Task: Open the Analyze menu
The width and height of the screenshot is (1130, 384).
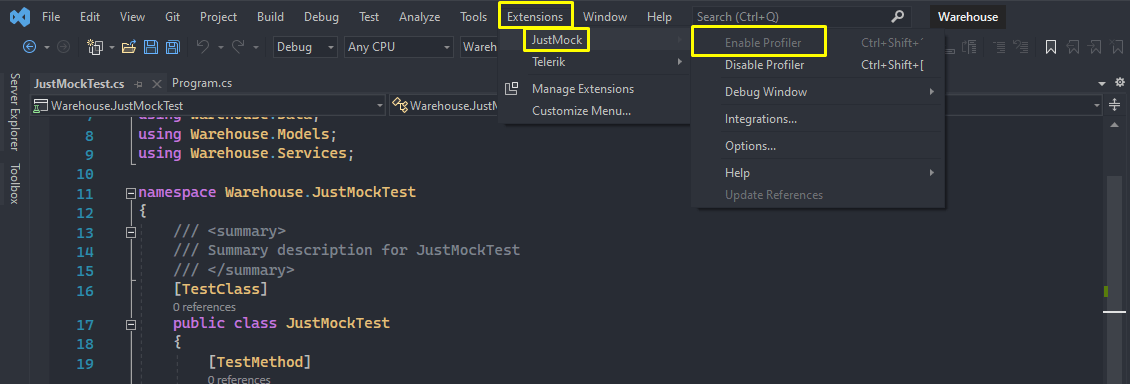Action: [x=419, y=17]
